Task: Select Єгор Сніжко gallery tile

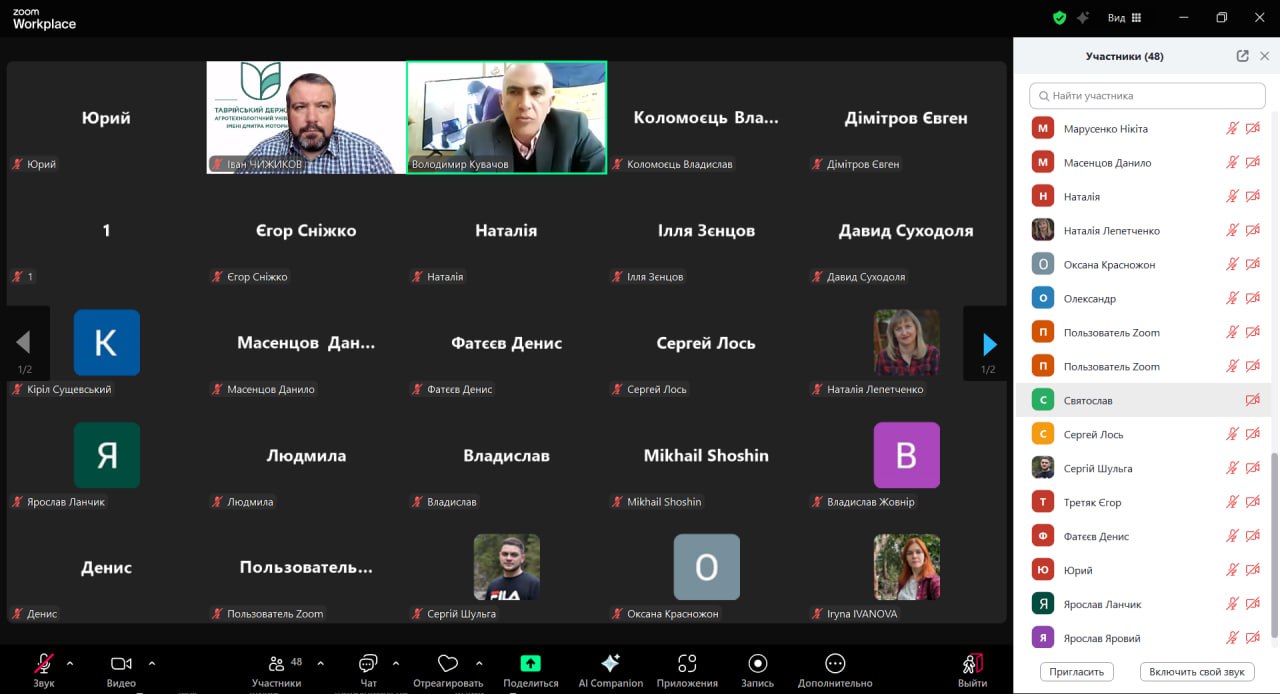Action: pos(306,230)
